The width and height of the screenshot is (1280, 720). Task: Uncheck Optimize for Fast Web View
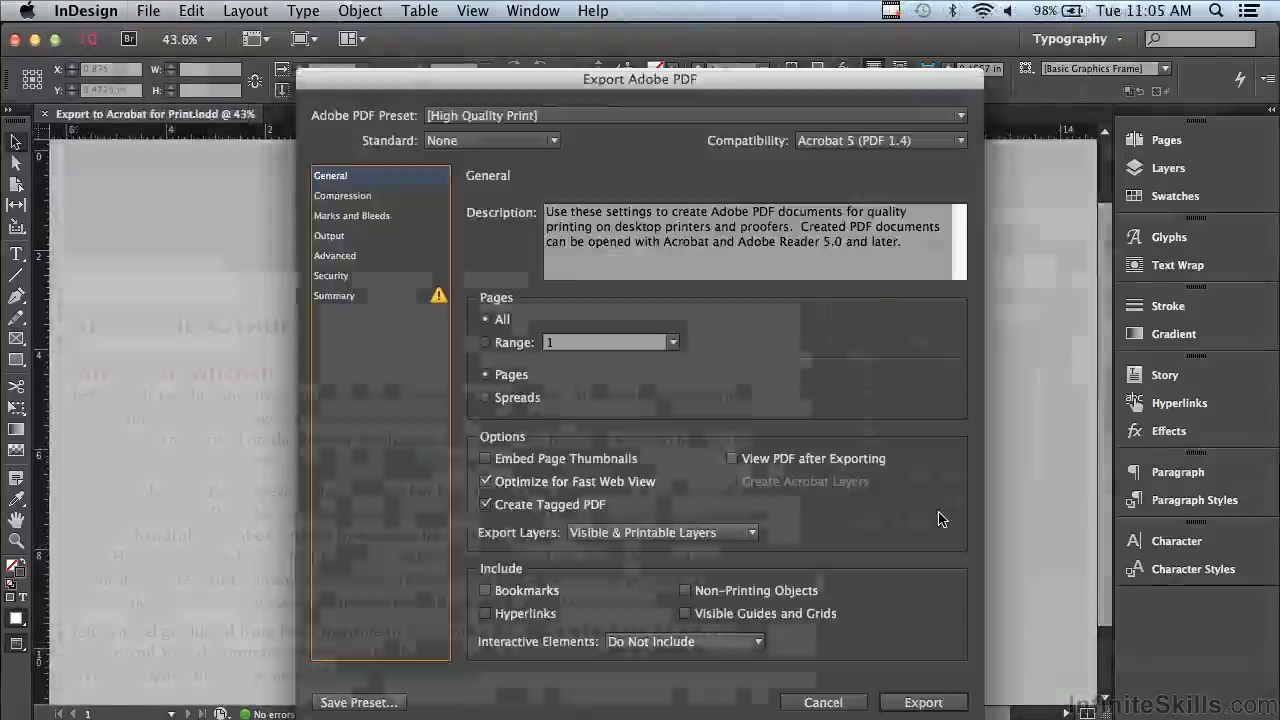click(x=485, y=481)
